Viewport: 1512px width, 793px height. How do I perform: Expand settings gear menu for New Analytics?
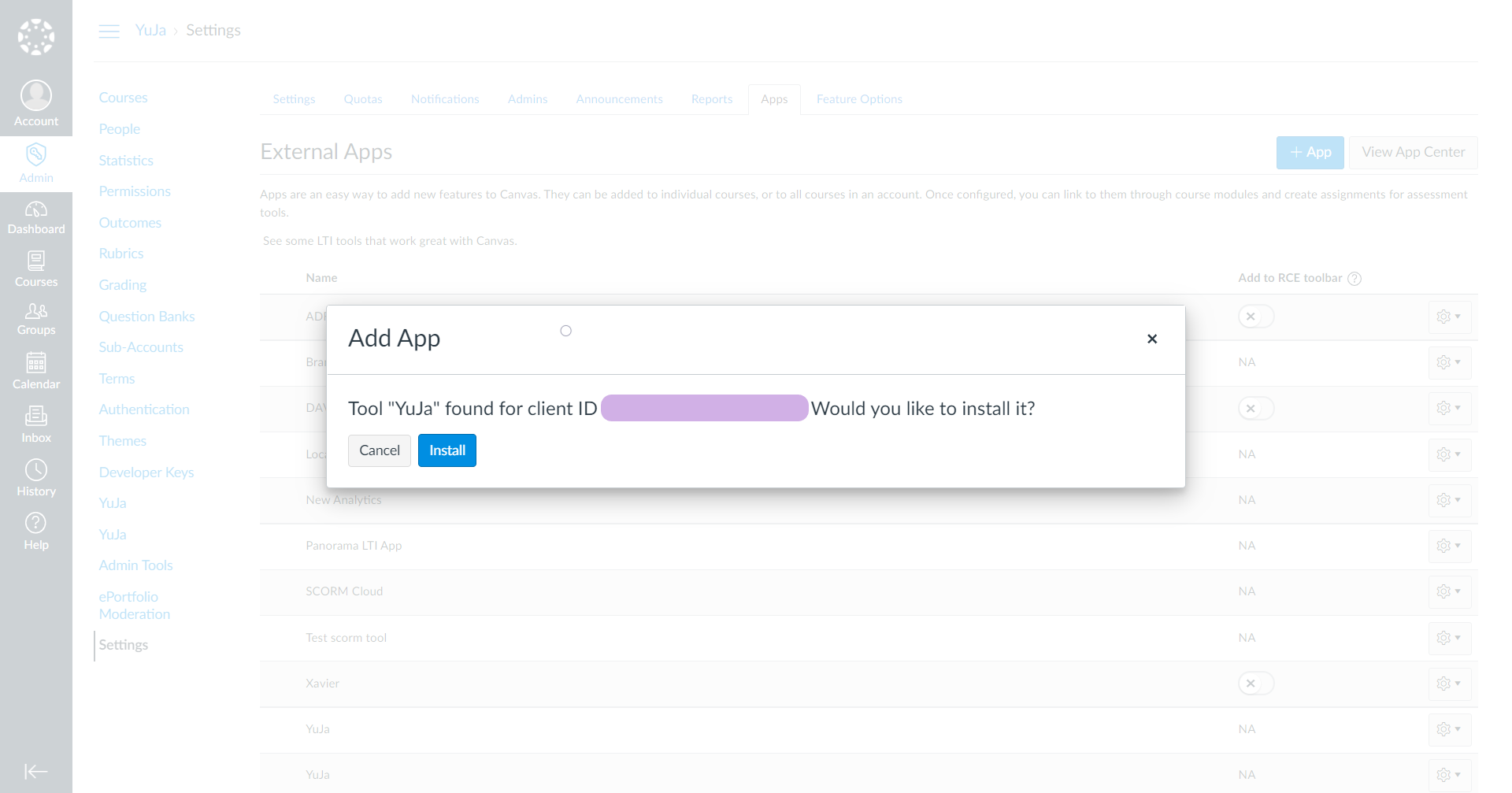coord(1448,500)
